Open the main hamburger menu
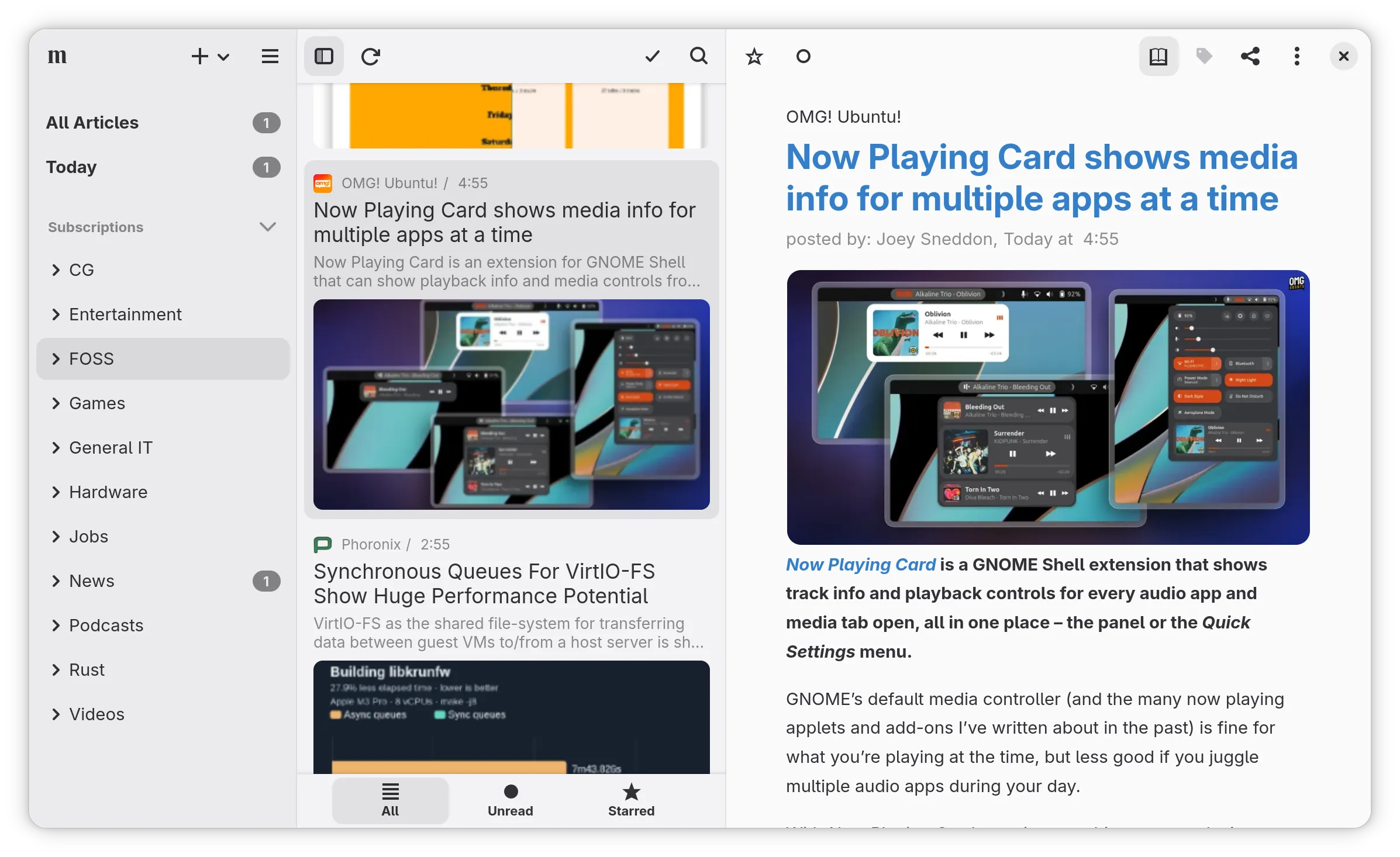Image resolution: width=1400 pixels, height=857 pixels. point(270,57)
